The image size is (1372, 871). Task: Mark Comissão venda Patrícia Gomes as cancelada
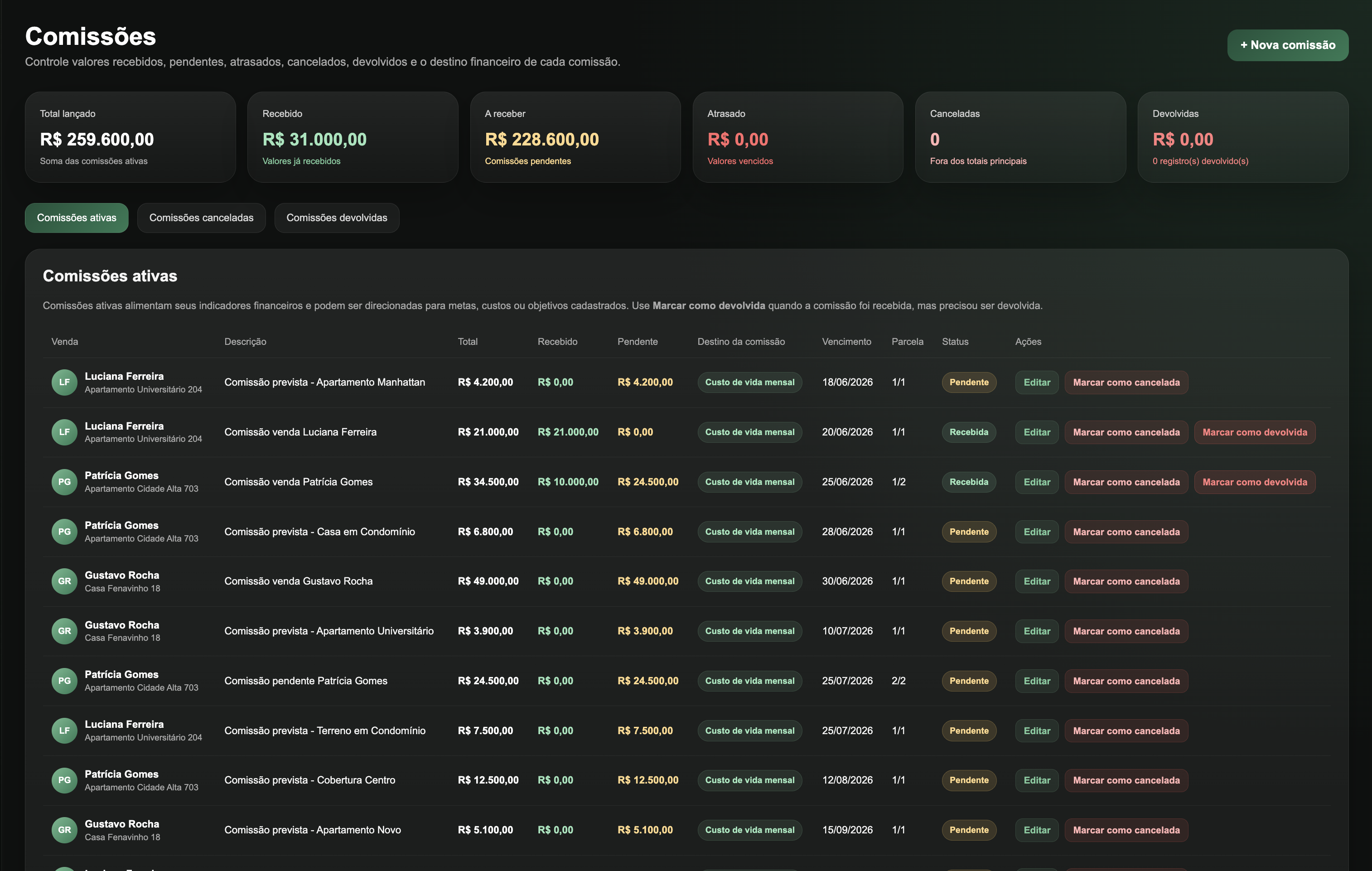[x=1126, y=482]
